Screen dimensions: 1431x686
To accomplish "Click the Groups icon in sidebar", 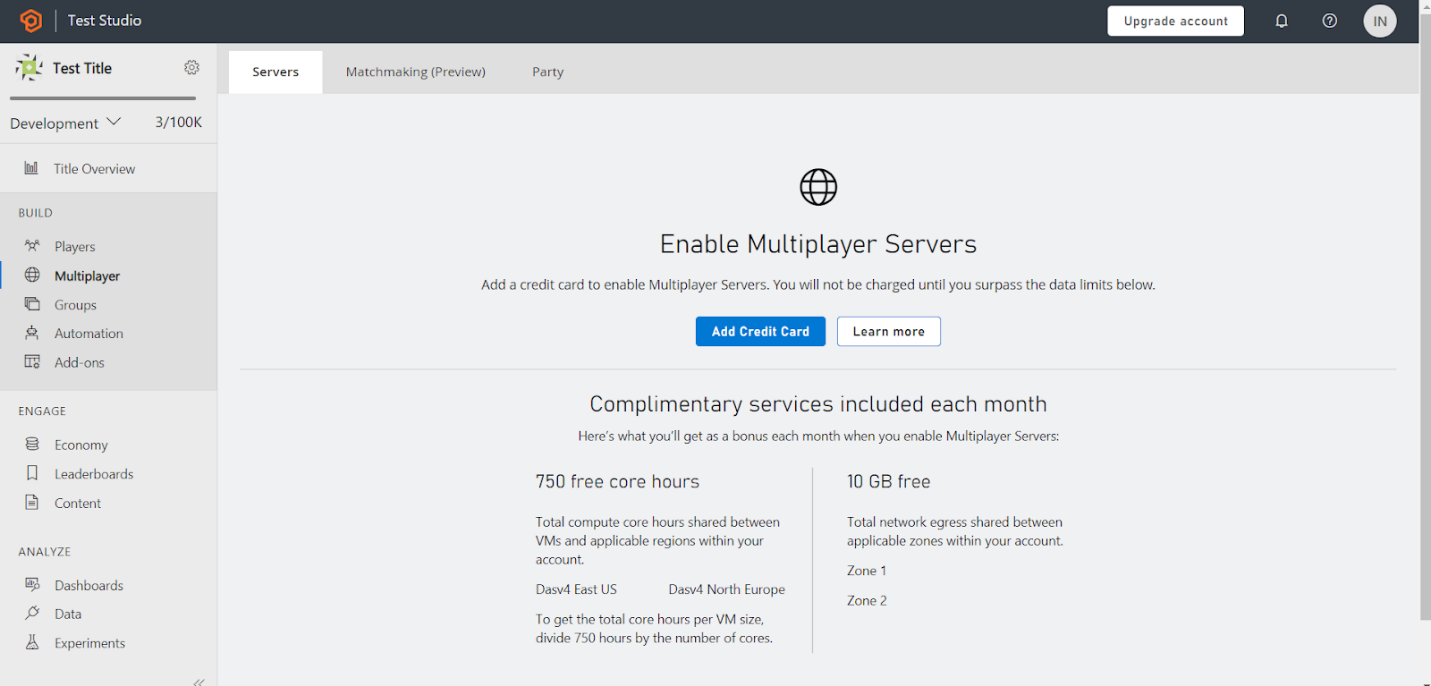I will pos(32,304).
